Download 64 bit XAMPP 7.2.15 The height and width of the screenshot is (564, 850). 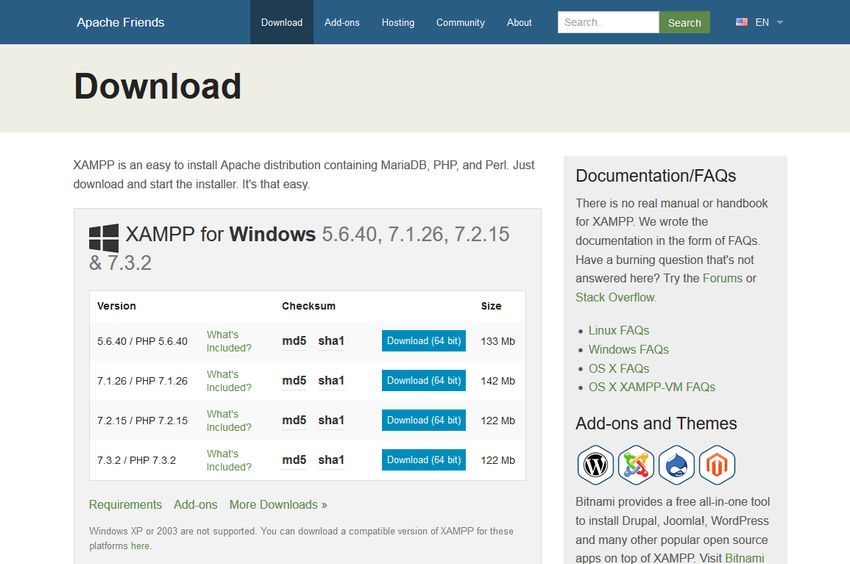pos(424,420)
